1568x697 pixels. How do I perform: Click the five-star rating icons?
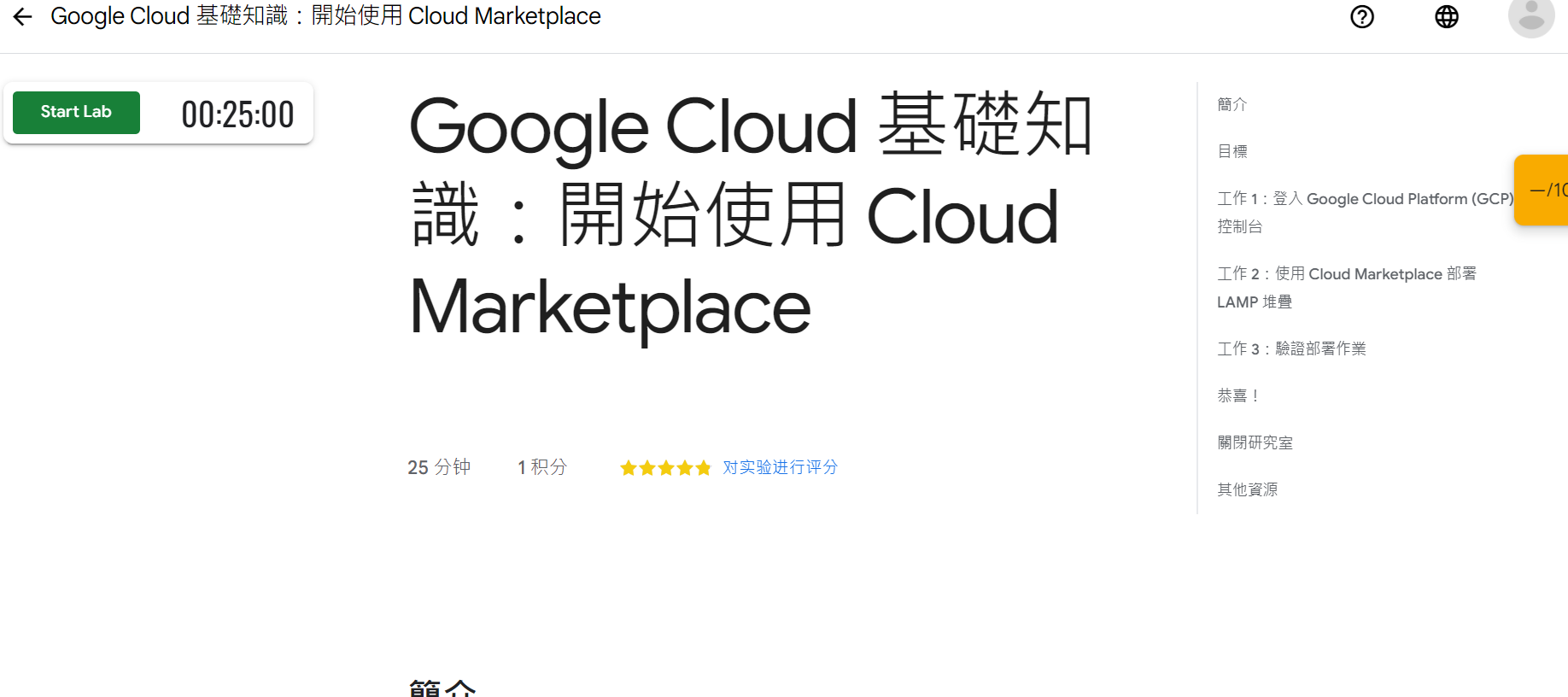pos(665,468)
